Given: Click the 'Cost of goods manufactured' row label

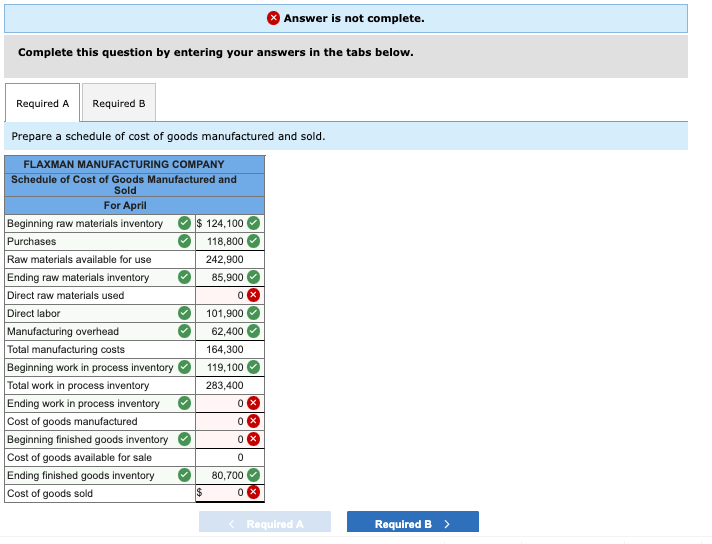Looking at the screenshot, I should [72, 421].
